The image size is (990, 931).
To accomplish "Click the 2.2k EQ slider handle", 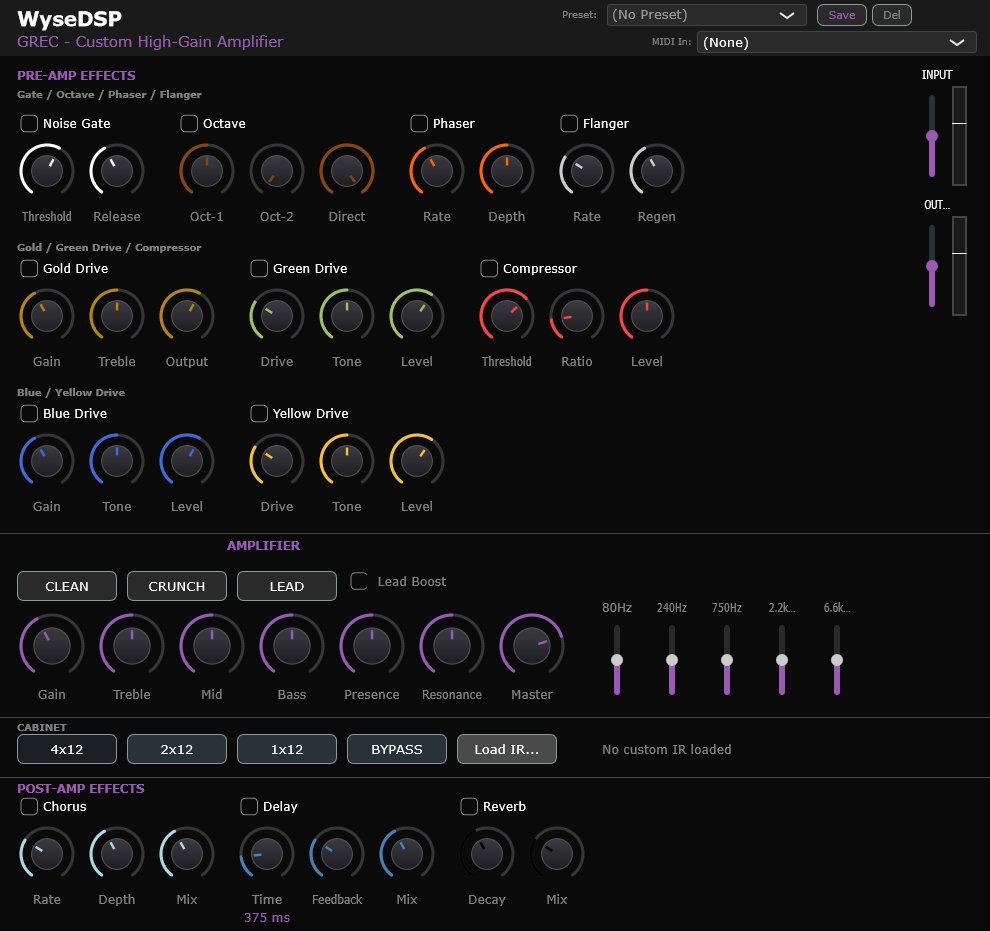I will click(782, 660).
